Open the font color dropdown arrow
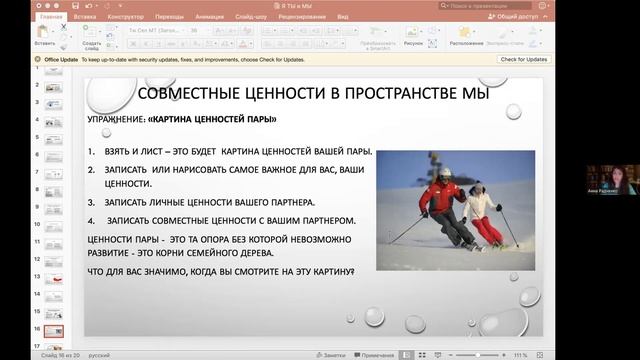The image size is (640, 360). (x=251, y=43)
